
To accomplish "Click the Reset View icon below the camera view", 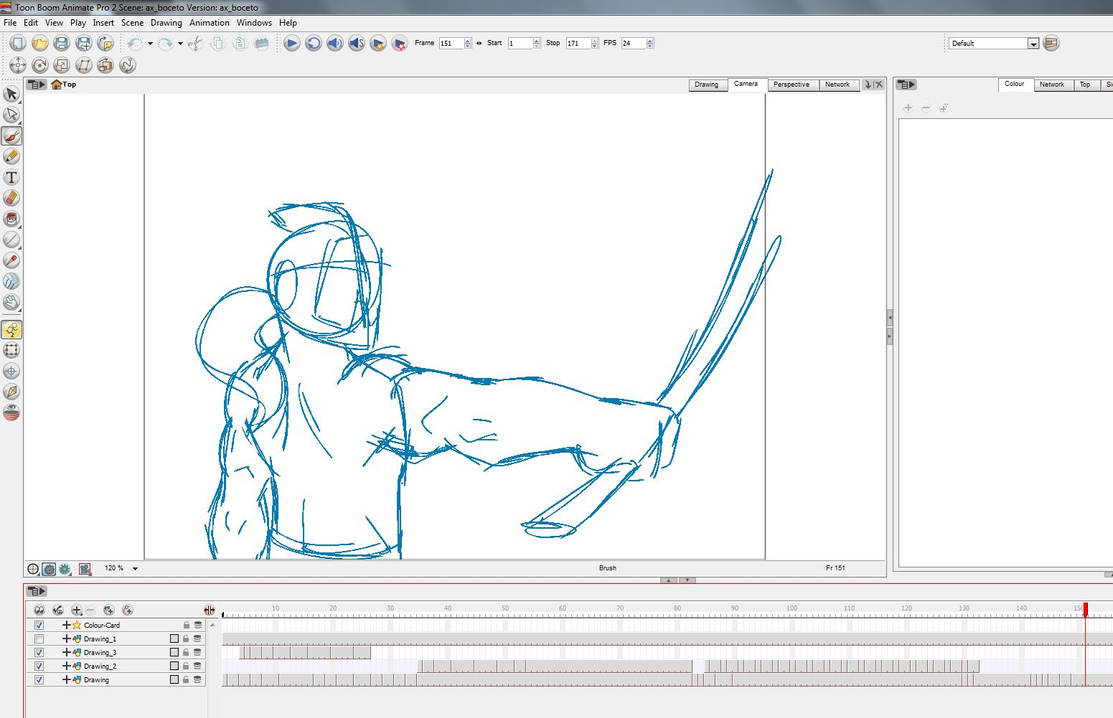I will coord(33,569).
